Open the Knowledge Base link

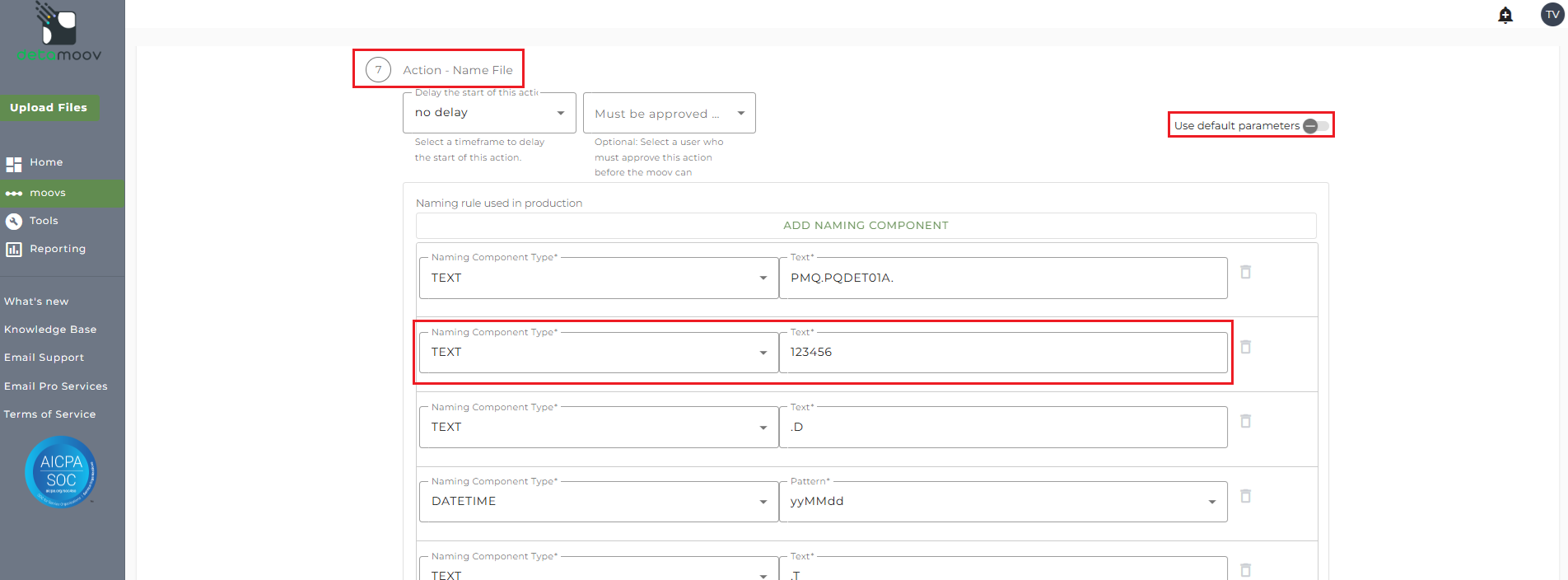[x=50, y=330]
